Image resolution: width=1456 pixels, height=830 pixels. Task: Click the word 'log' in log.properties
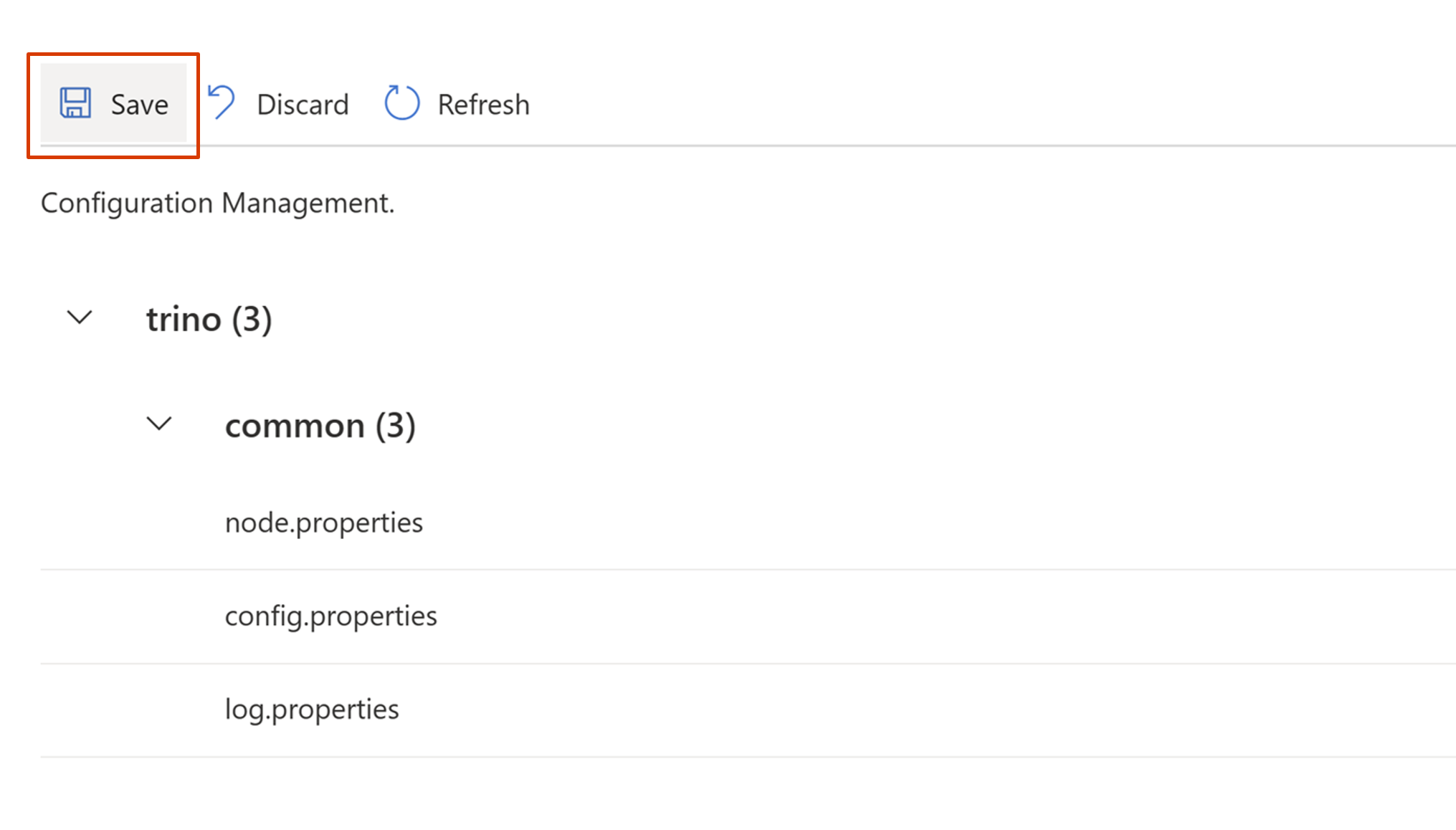coord(244,710)
